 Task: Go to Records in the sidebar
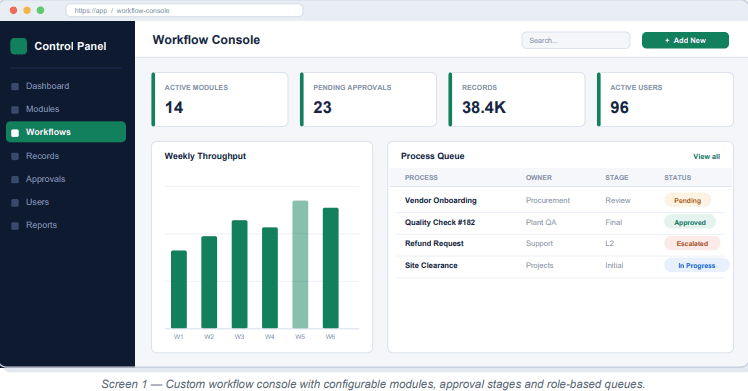point(66,156)
